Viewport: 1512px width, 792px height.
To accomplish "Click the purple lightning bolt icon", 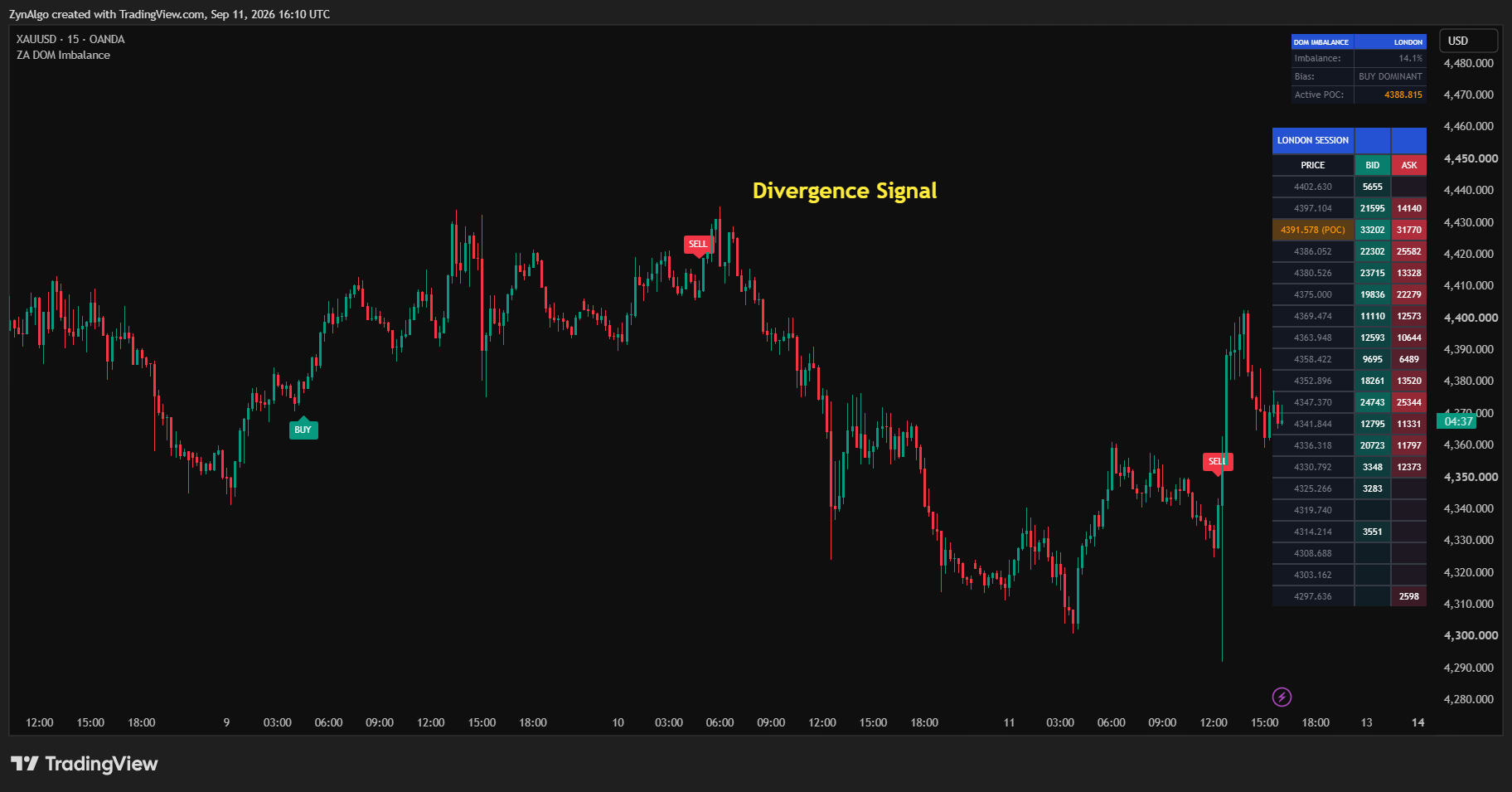I will (x=1282, y=697).
